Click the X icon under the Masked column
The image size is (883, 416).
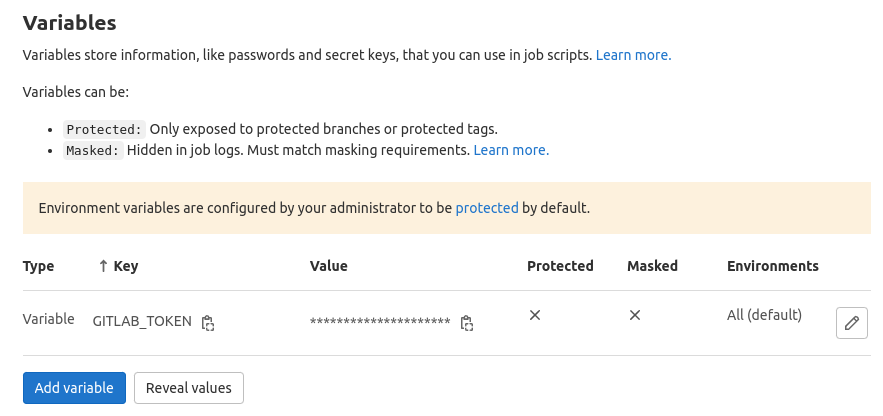[x=635, y=315]
